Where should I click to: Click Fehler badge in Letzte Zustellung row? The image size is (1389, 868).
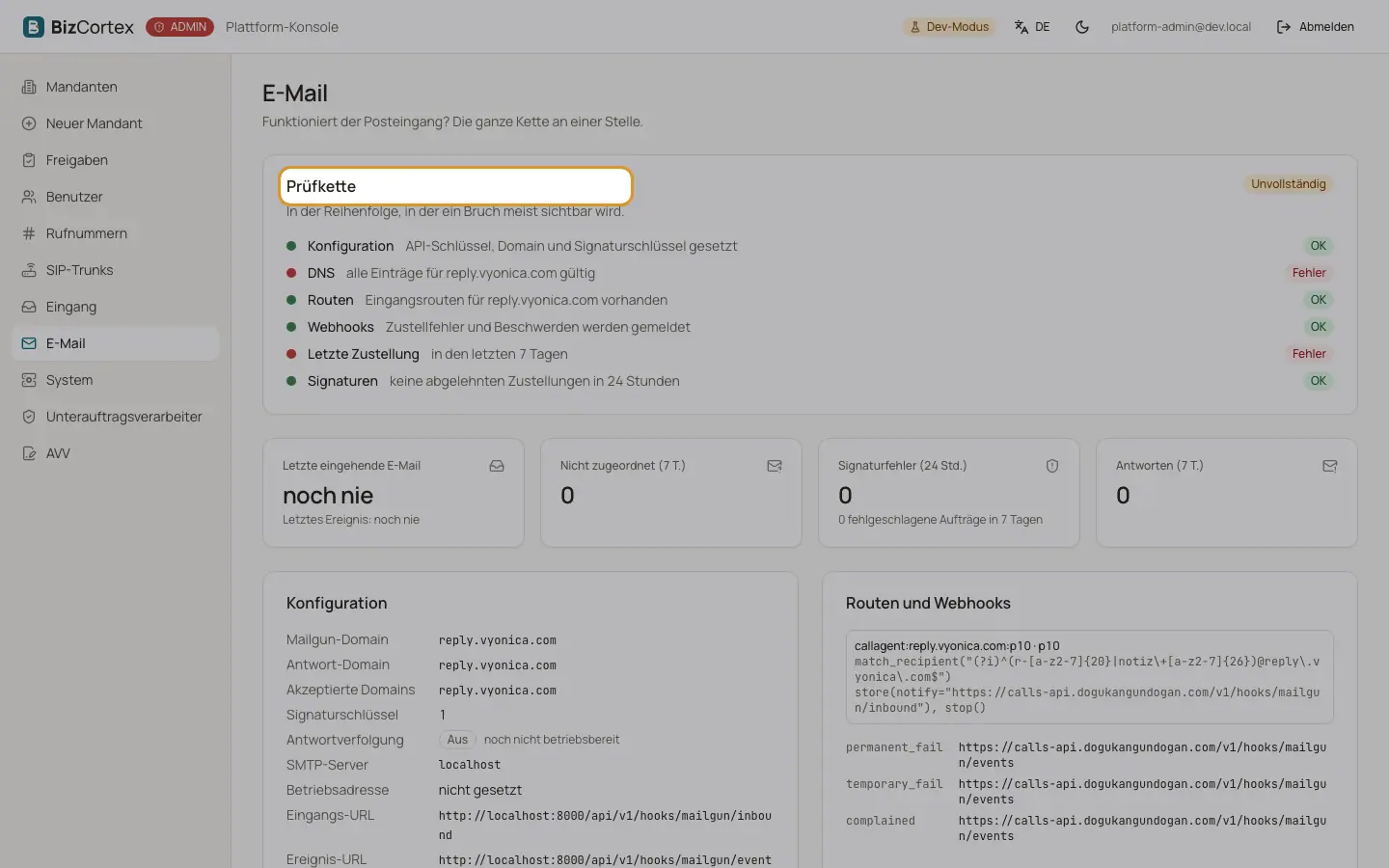(x=1309, y=354)
